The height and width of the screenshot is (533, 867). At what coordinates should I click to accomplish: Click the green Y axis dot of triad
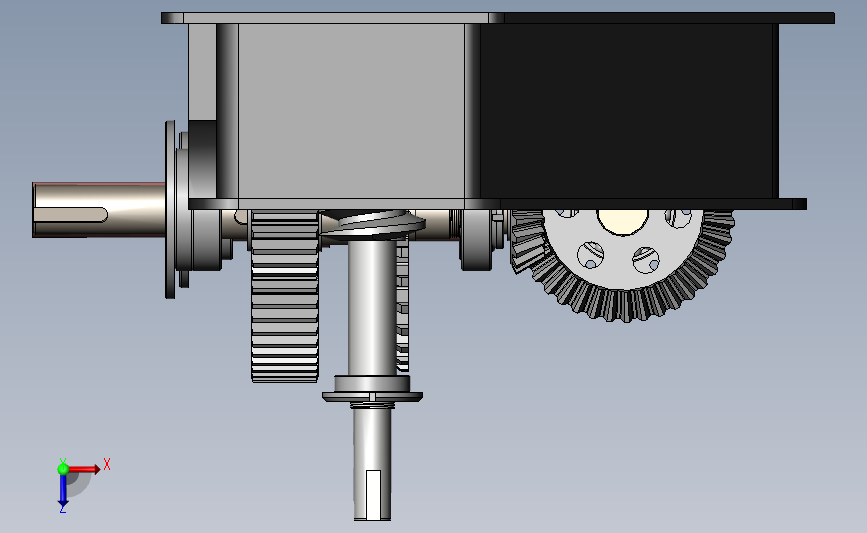[63, 469]
